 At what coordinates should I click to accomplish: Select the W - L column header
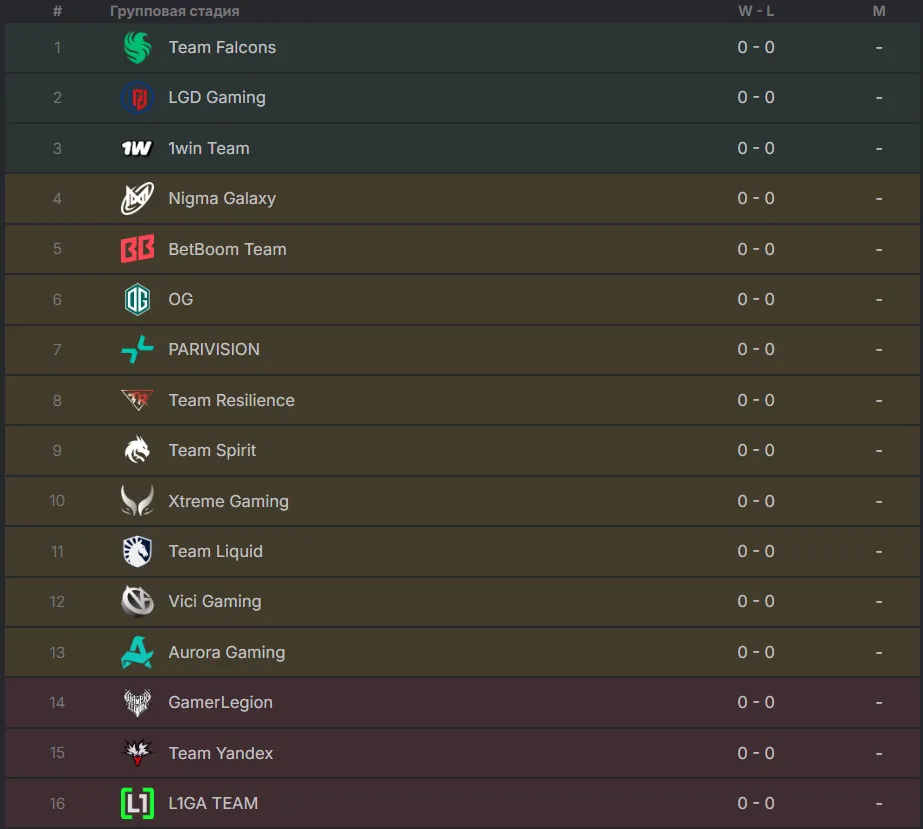[756, 11]
